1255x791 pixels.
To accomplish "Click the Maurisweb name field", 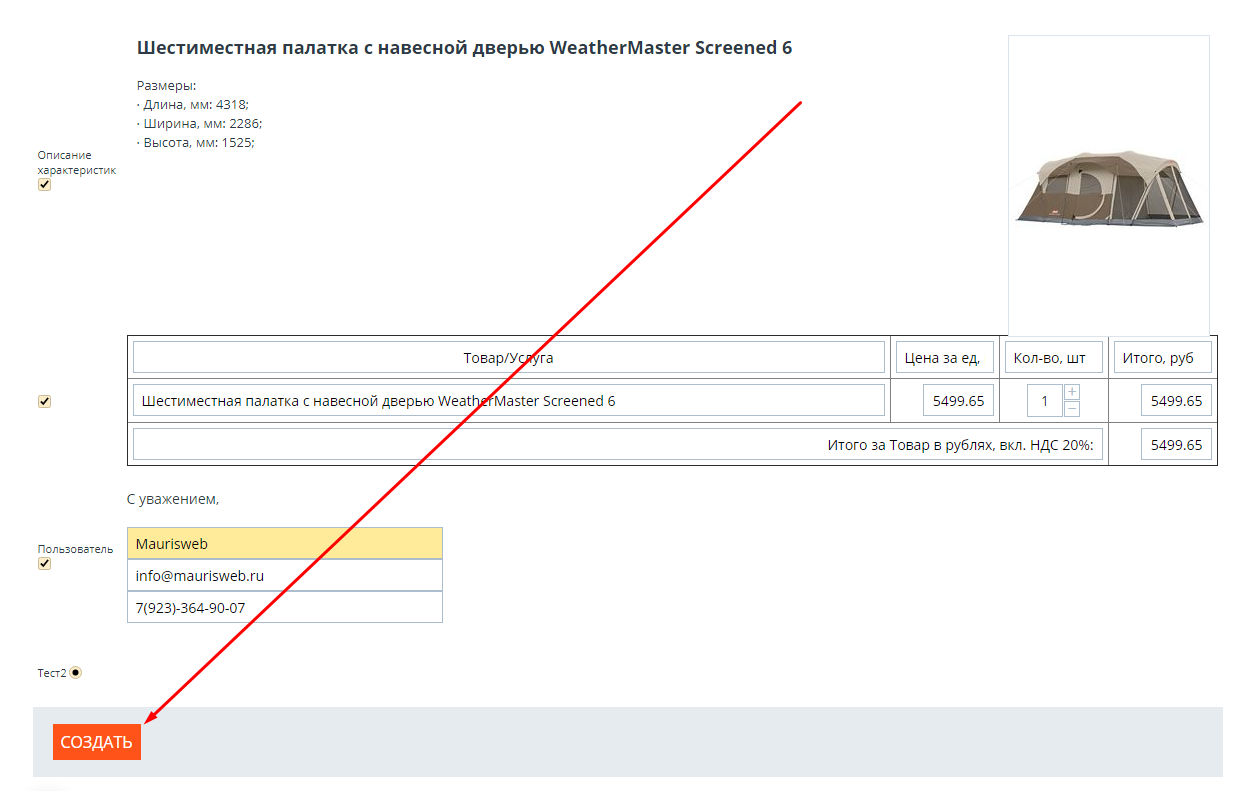I will click(285, 543).
